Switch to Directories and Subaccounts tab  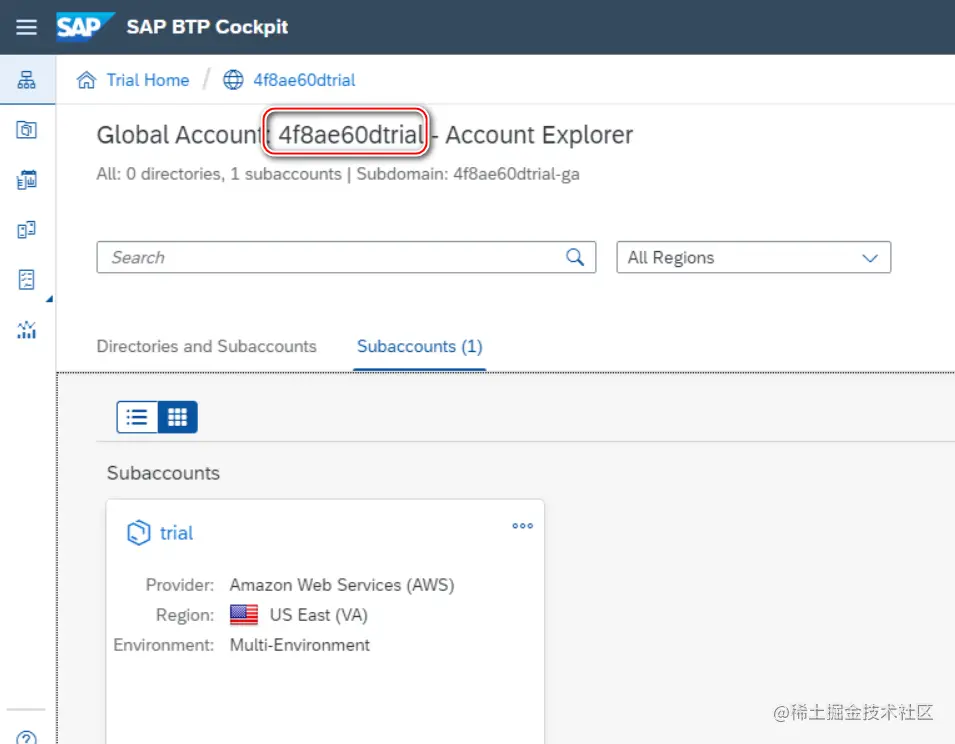(206, 346)
